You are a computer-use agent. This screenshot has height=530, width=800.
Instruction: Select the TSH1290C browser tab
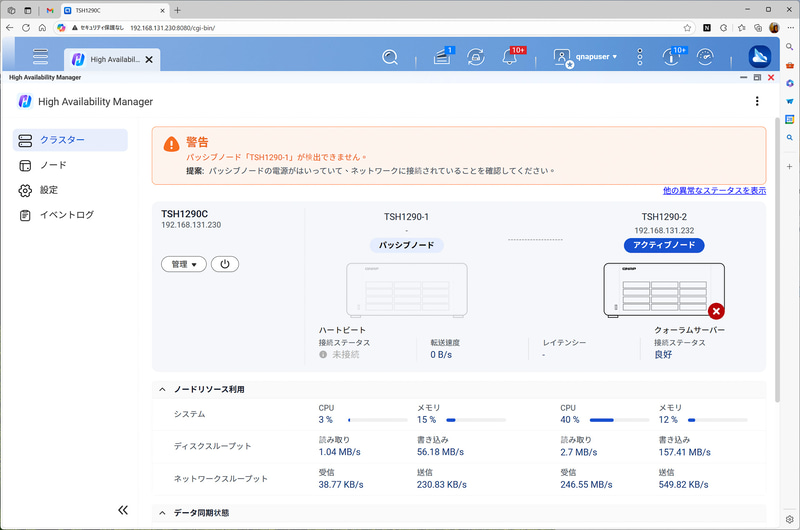(x=115, y=10)
